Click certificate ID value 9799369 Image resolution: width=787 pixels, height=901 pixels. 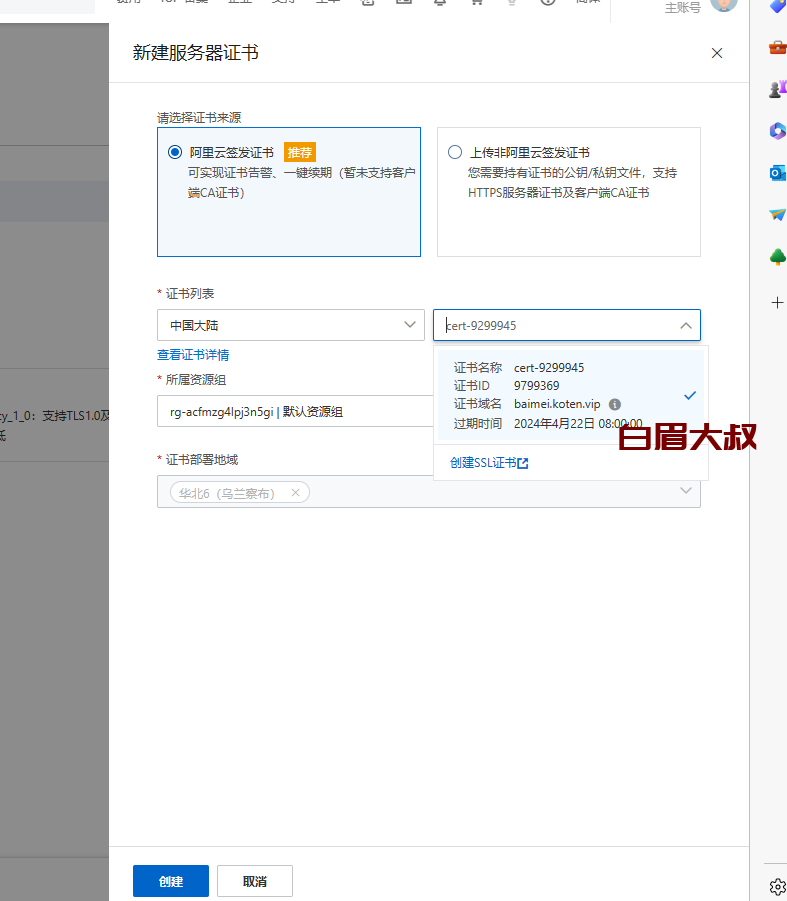(x=537, y=386)
